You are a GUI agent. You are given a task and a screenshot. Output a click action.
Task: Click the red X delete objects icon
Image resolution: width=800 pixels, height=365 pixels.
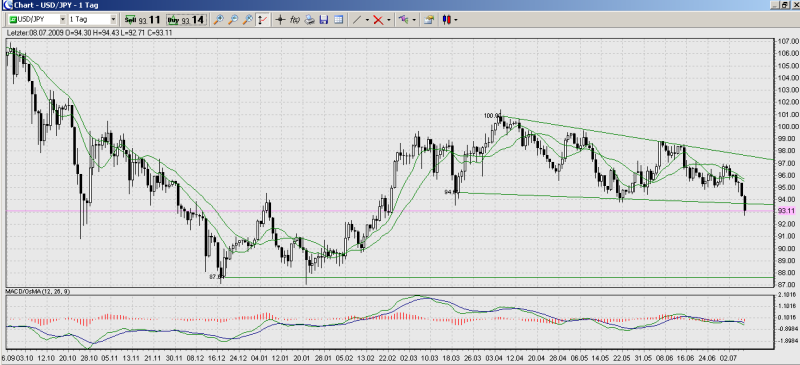click(379, 20)
